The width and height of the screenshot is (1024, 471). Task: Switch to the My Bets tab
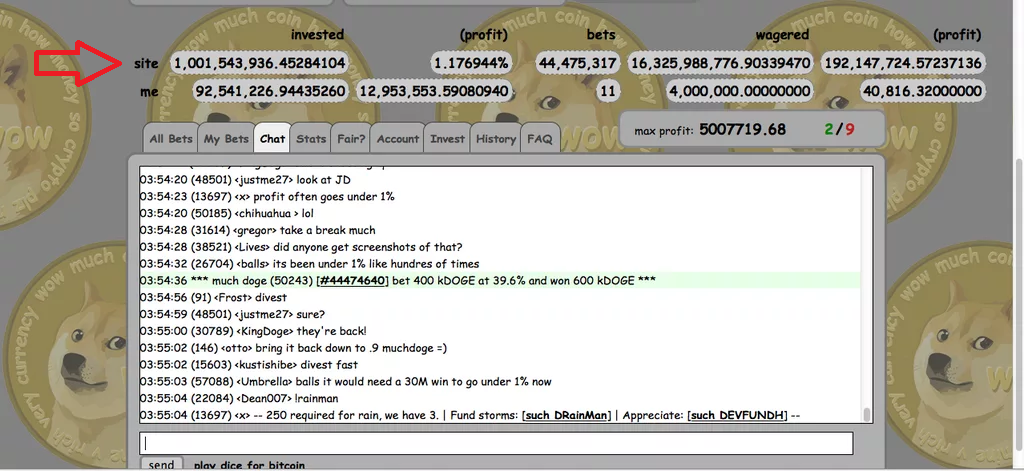[226, 138]
